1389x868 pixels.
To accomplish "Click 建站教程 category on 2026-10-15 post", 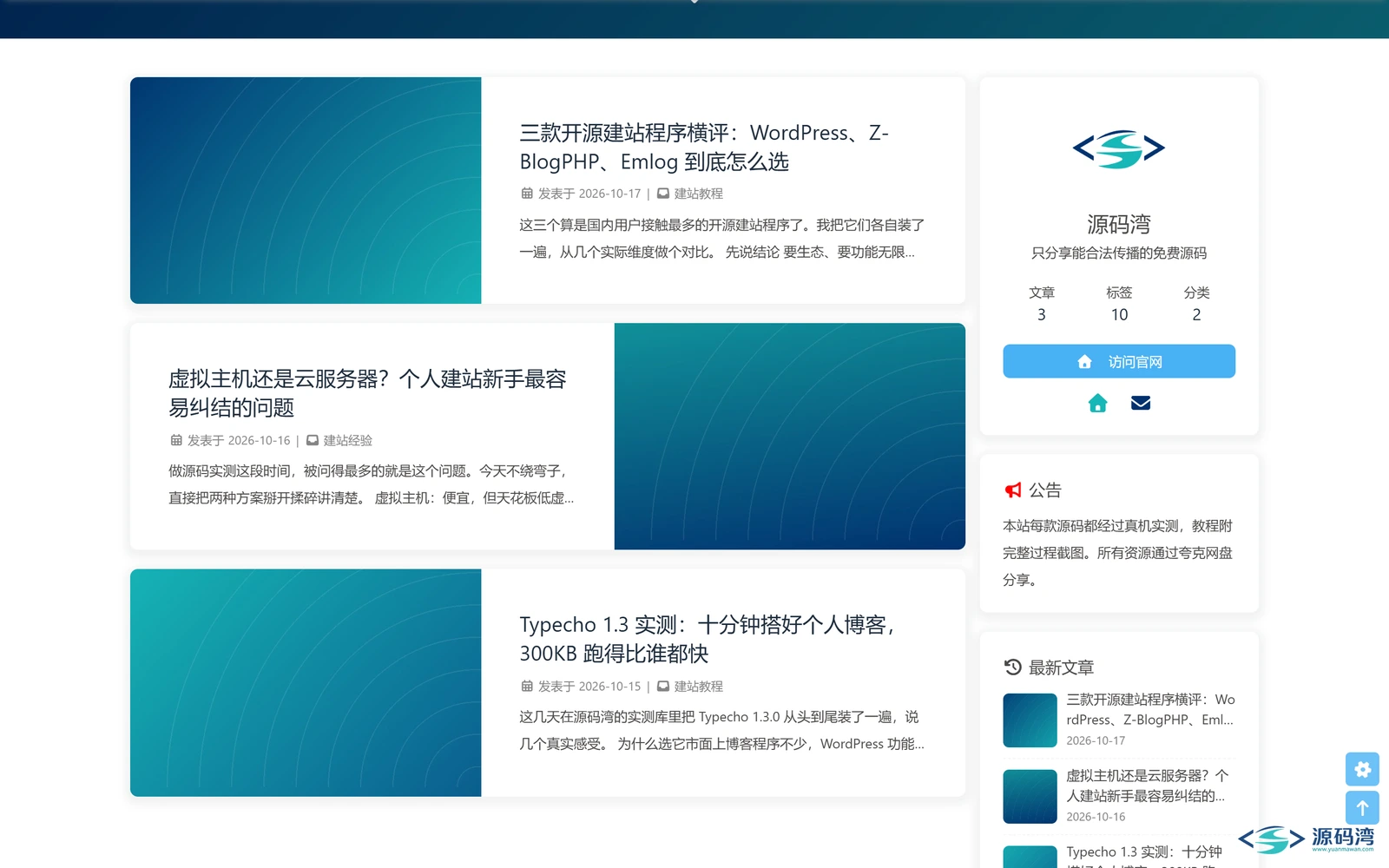I will tap(699, 686).
